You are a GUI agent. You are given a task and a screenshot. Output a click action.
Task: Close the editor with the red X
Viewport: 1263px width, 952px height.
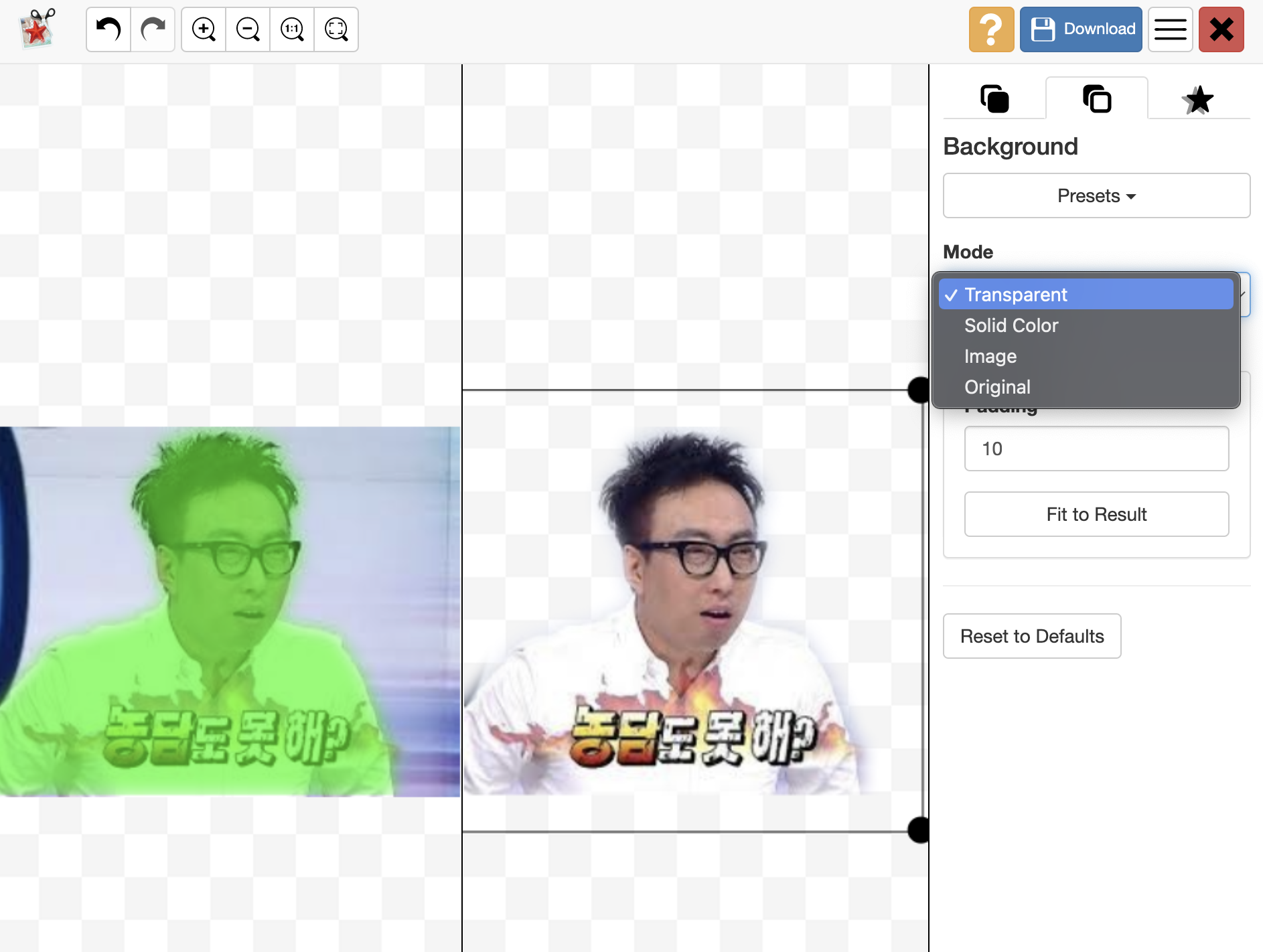coord(1221,29)
